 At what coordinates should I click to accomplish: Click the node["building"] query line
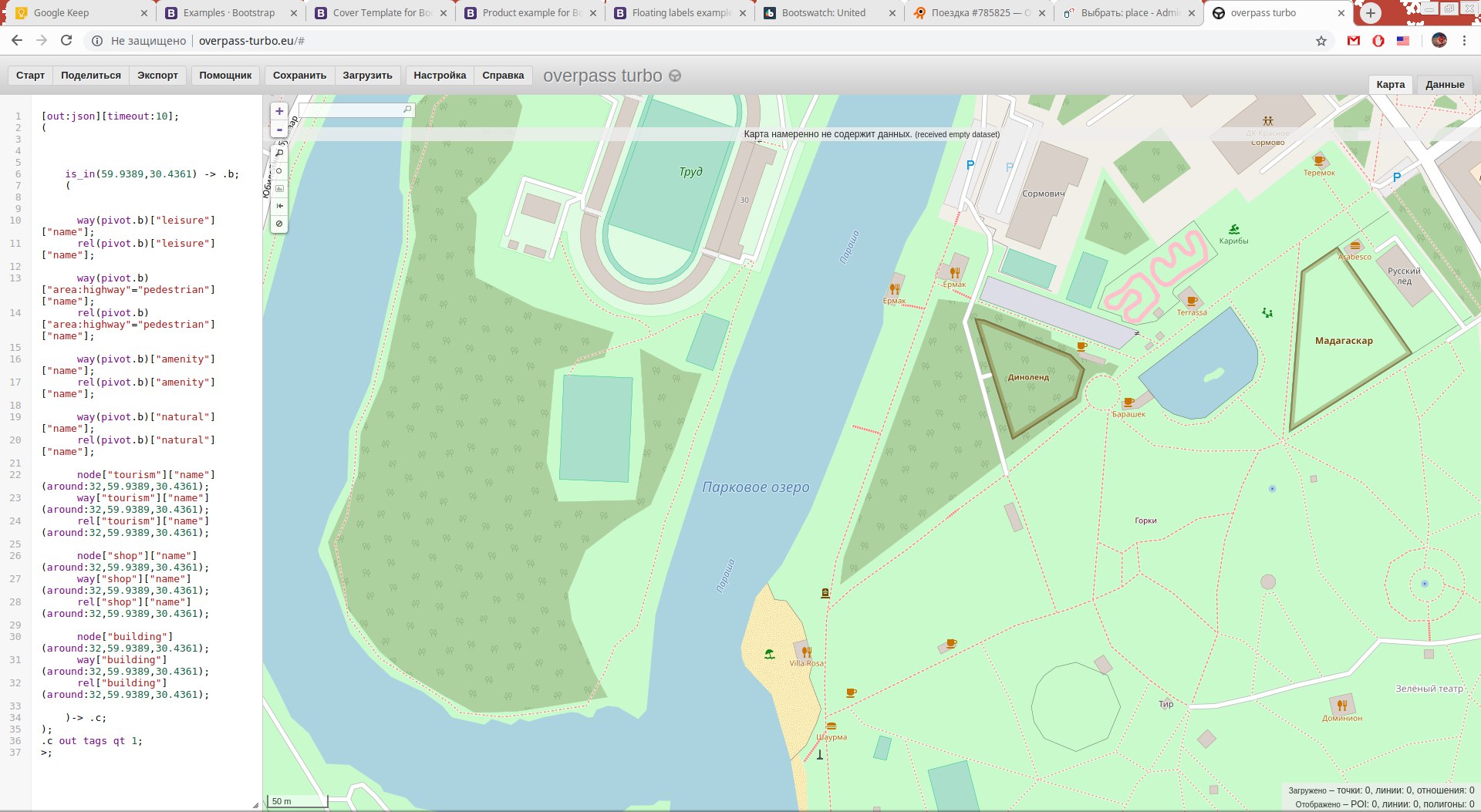coord(126,642)
